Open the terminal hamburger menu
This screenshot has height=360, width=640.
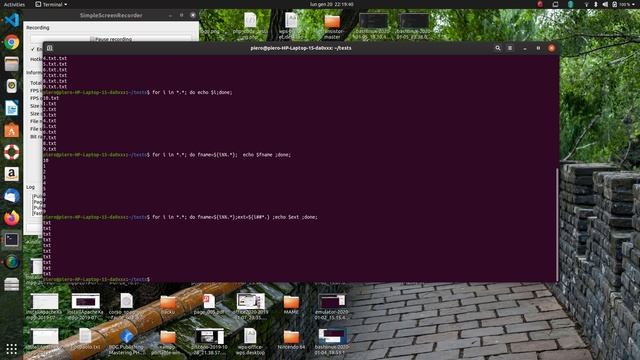tap(510, 48)
